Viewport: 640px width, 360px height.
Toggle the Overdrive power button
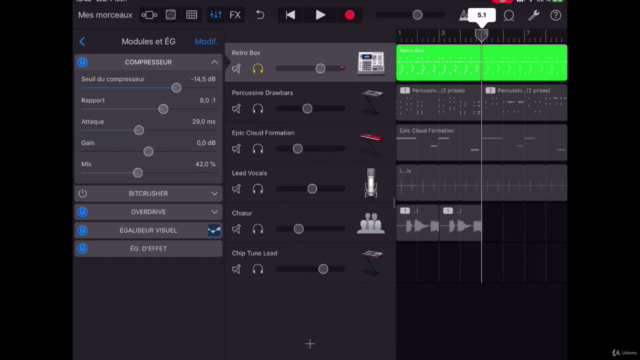(x=82, y=212)
